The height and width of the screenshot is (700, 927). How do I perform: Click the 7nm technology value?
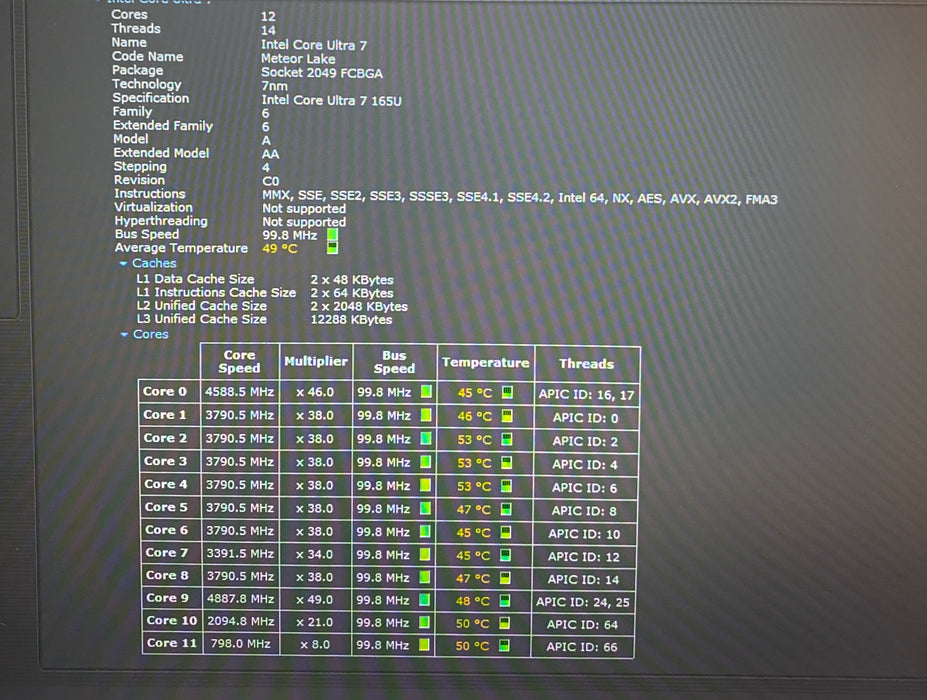tap(274, 86)
